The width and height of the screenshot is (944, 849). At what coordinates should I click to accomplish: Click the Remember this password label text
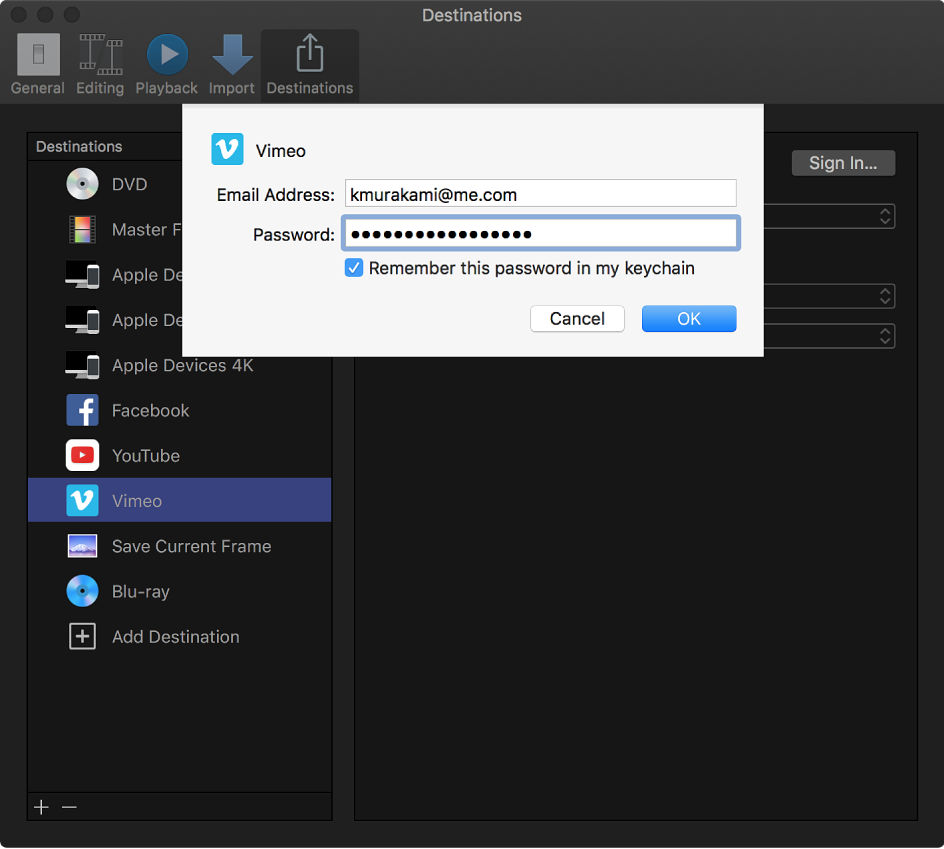tap(532, 268)
